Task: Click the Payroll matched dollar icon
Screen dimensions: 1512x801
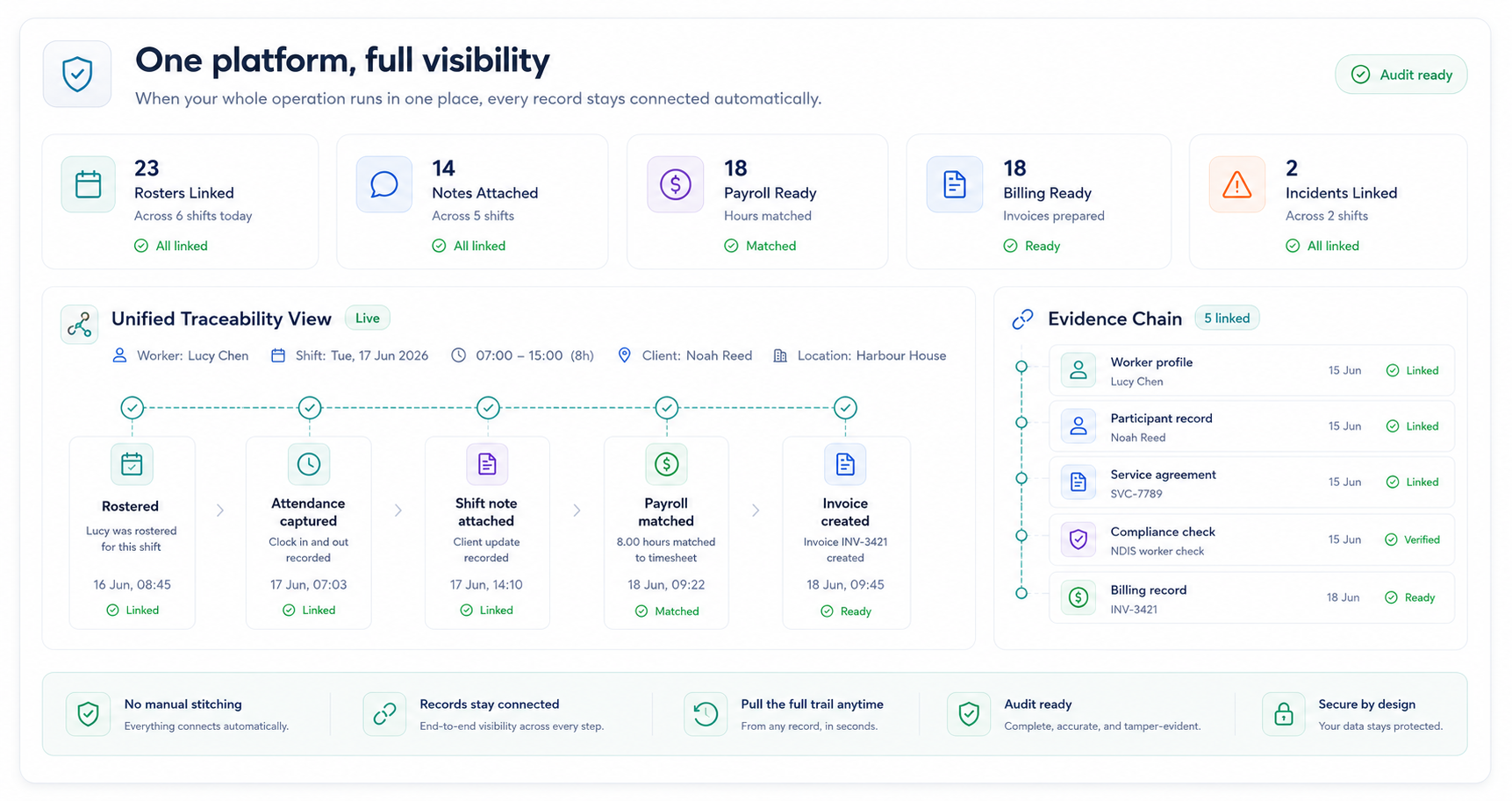Action: [x=666, y=464]
